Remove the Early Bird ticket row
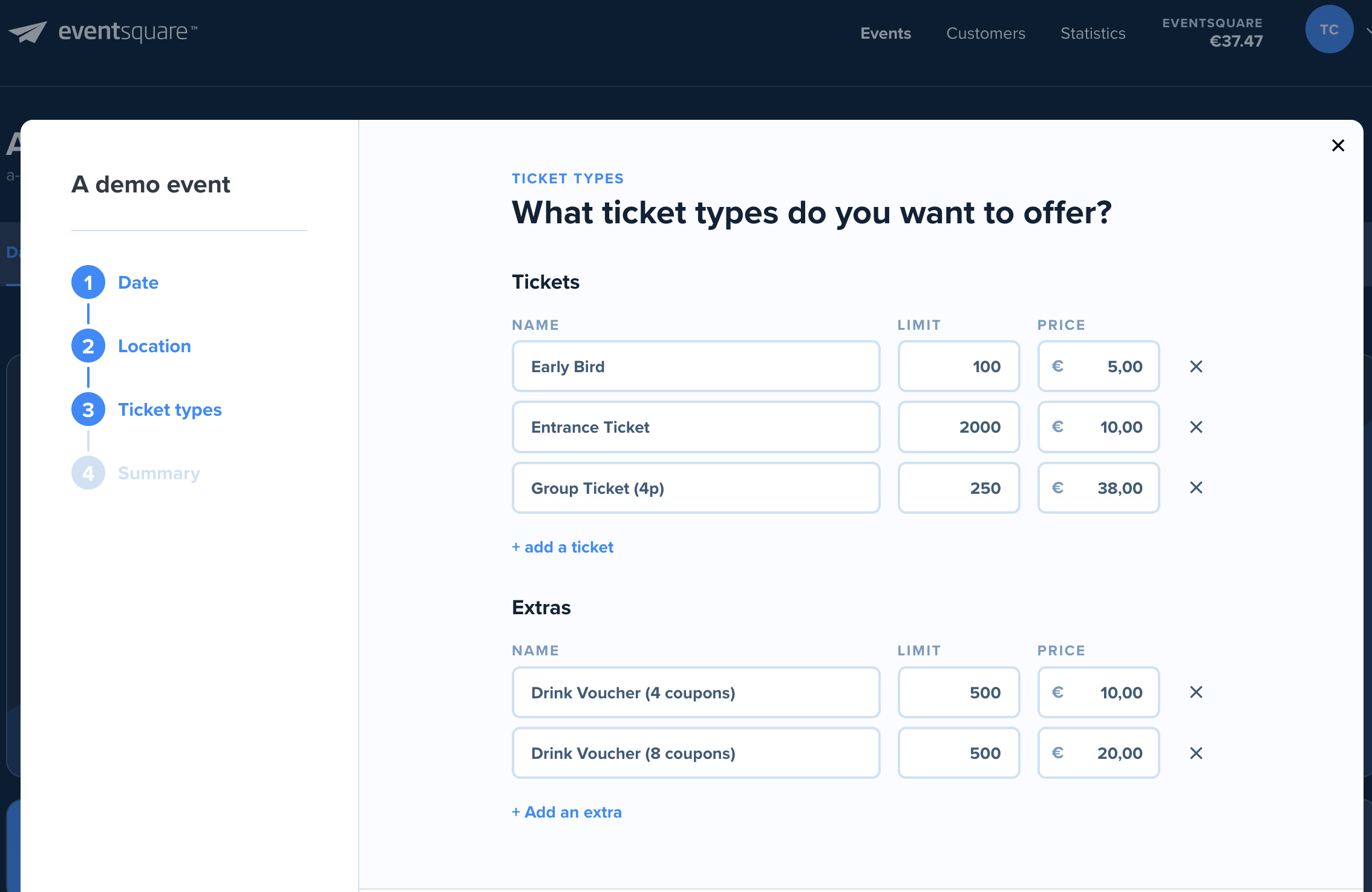1372x892 pixels. [1196, 366]
